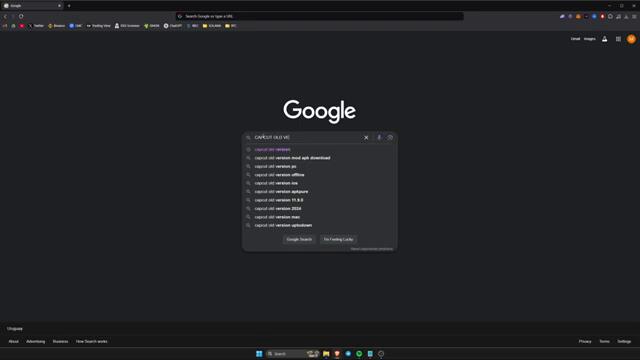Open the Binance bookmark
Viewport: 640px width, 360px height.
pos(57,26)
